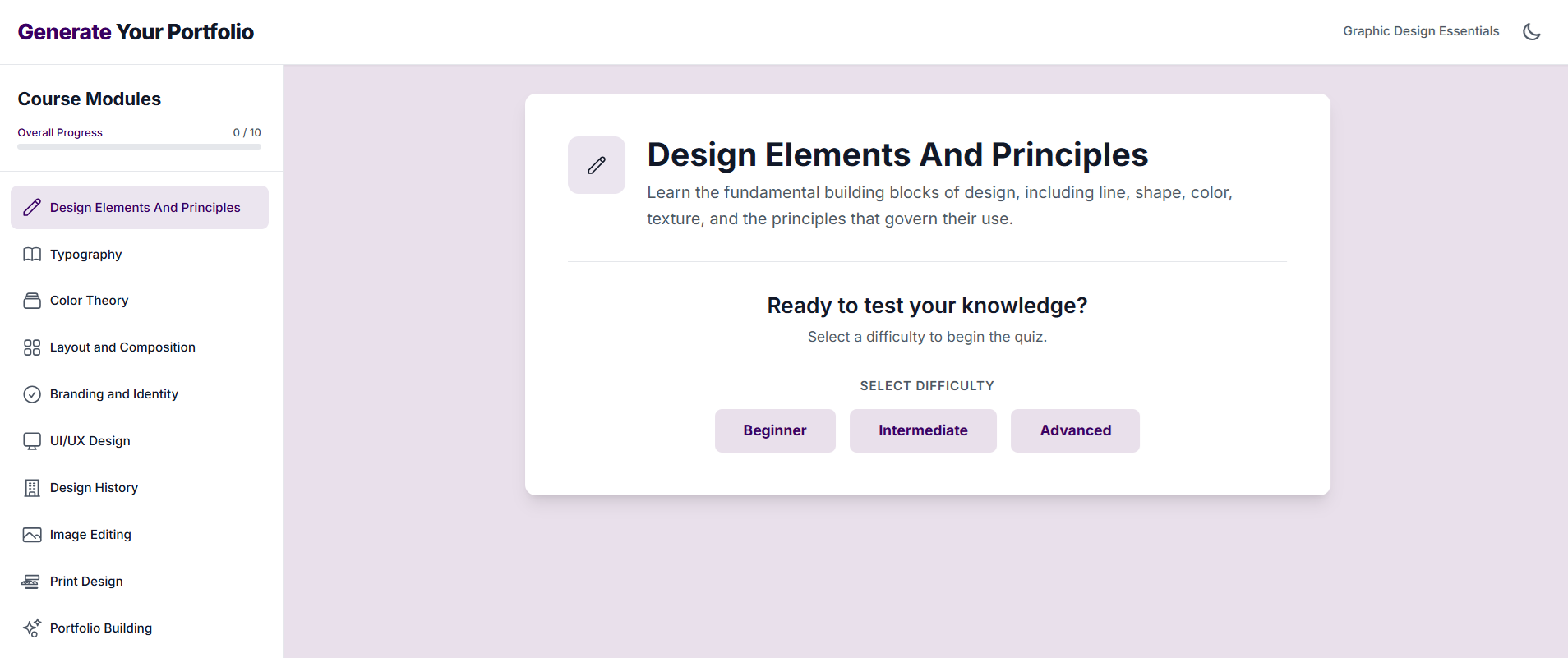Click the grid icon for Layout and Composition
The image size is (1568, 658).
[x=32, y=347]
